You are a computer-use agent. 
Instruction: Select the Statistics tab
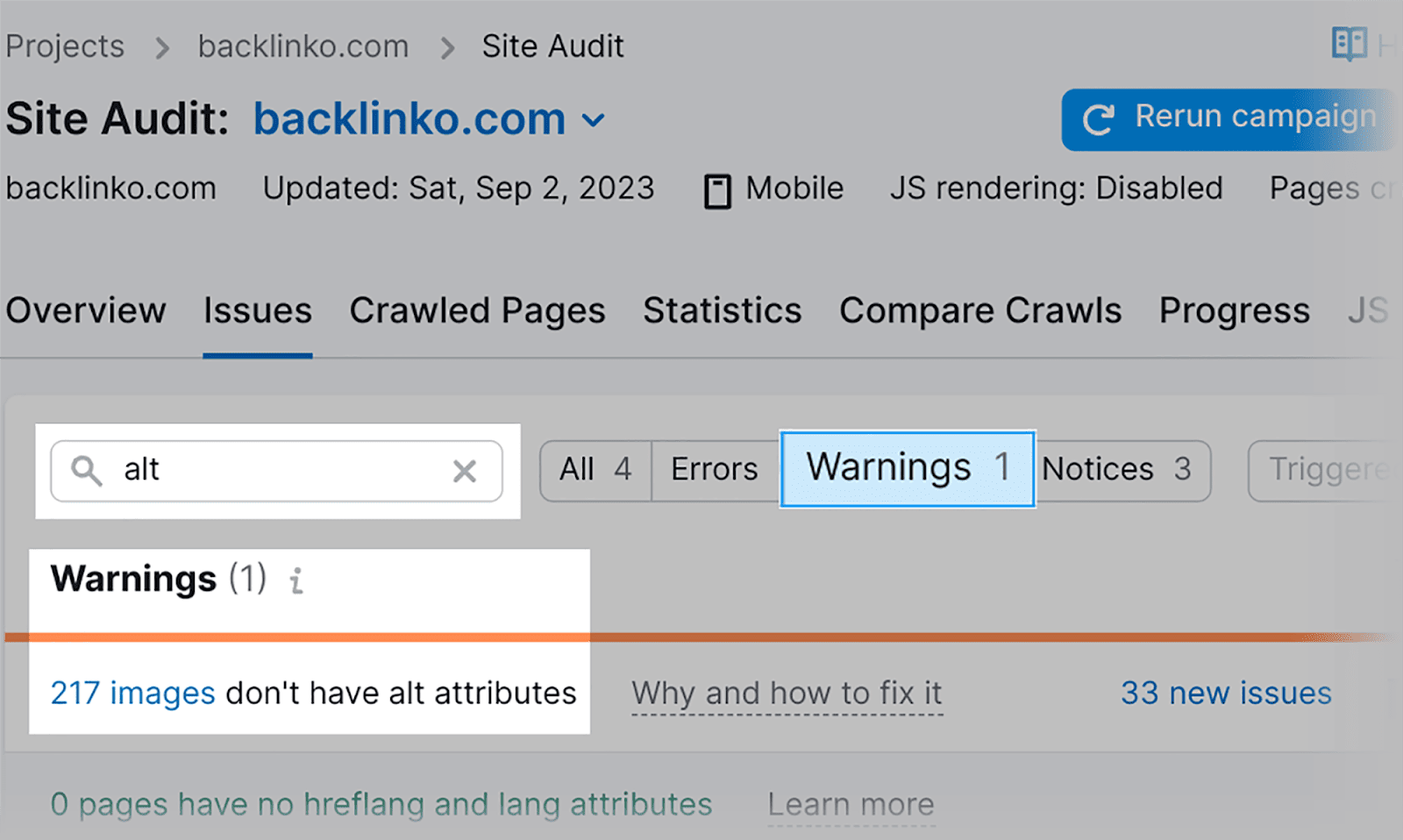tap(722, 311)
